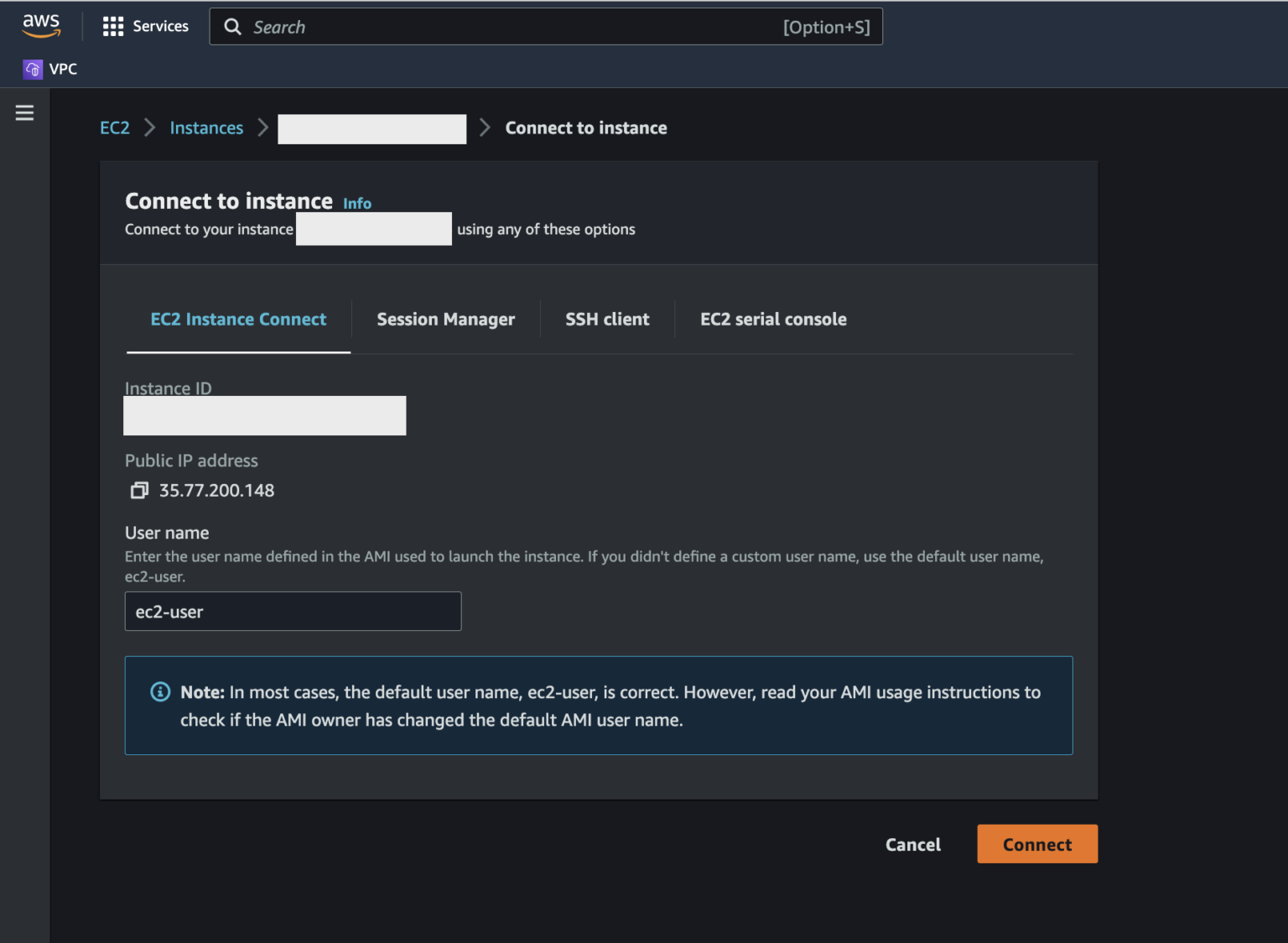Click the Connect button
The image size is (1288, 943).
click(x=1036, y=844)
